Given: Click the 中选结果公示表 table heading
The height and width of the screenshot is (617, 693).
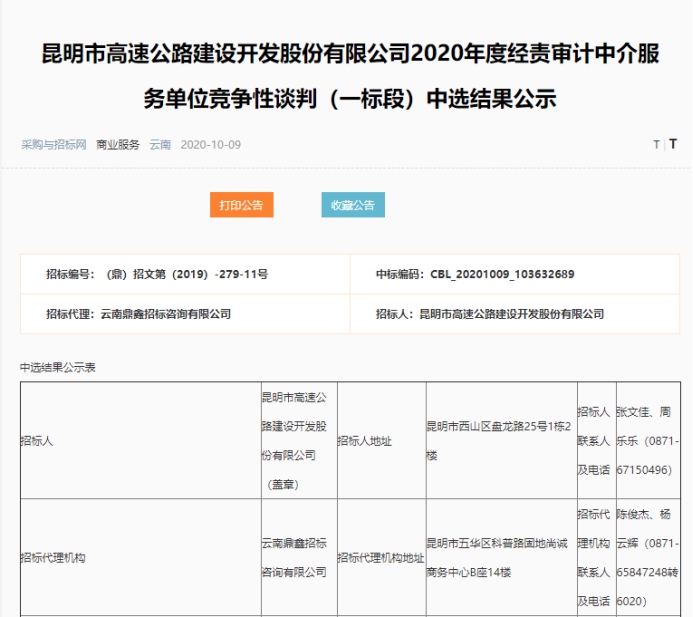Looking at the screenshot, I should pos(58,367).
